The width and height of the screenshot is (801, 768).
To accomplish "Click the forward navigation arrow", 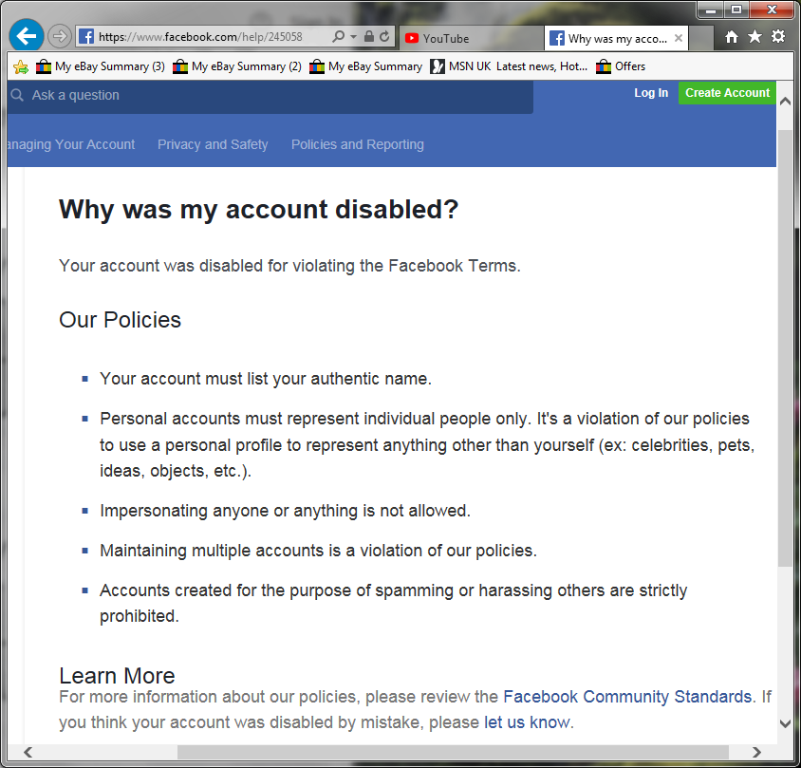I will pos(59,37).
